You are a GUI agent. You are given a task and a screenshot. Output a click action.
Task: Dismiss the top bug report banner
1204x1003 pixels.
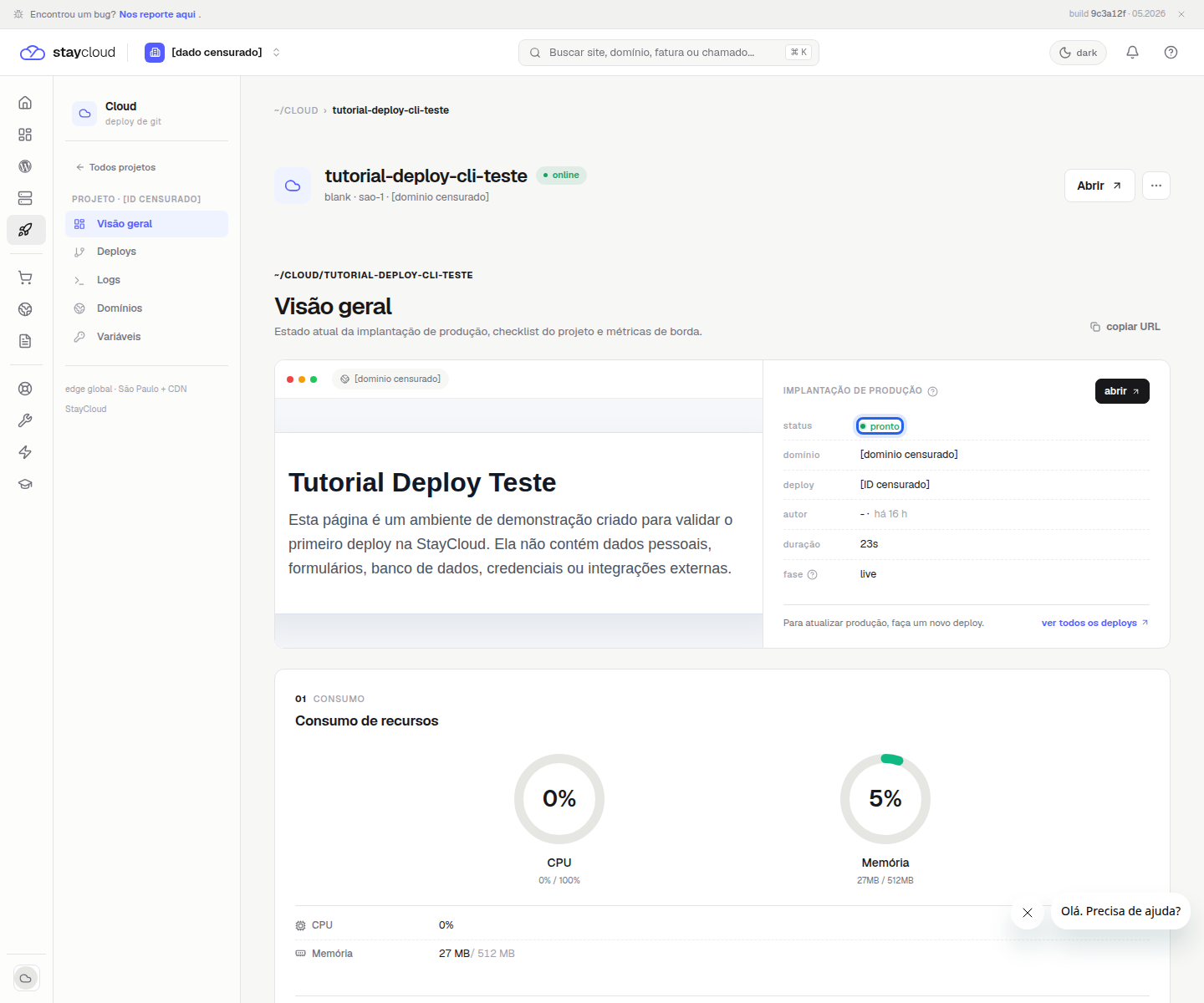[x=1181, y=14]
